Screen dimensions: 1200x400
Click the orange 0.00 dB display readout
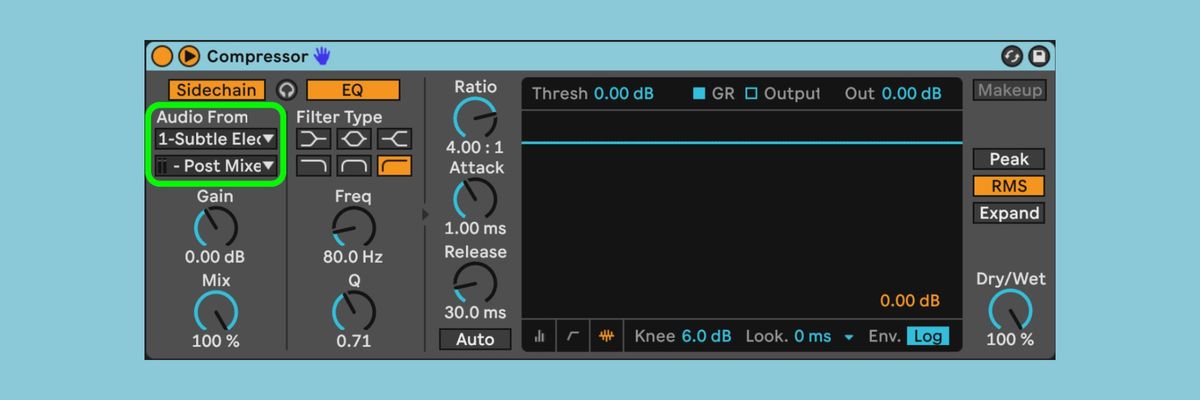click(x=910, y=301)
